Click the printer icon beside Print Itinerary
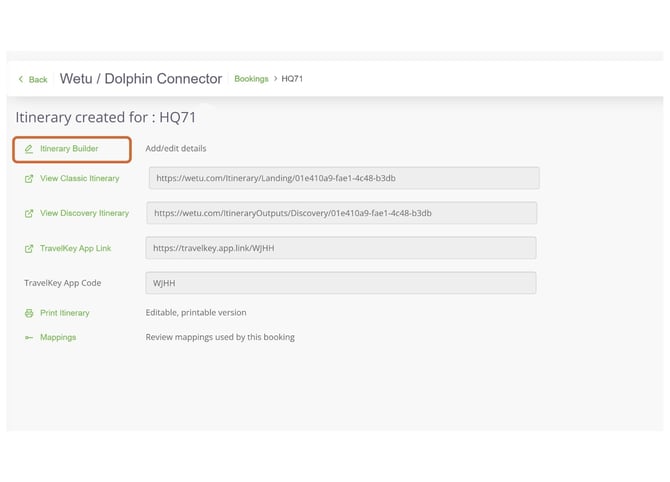670x482 pixels. coord(29,313)
